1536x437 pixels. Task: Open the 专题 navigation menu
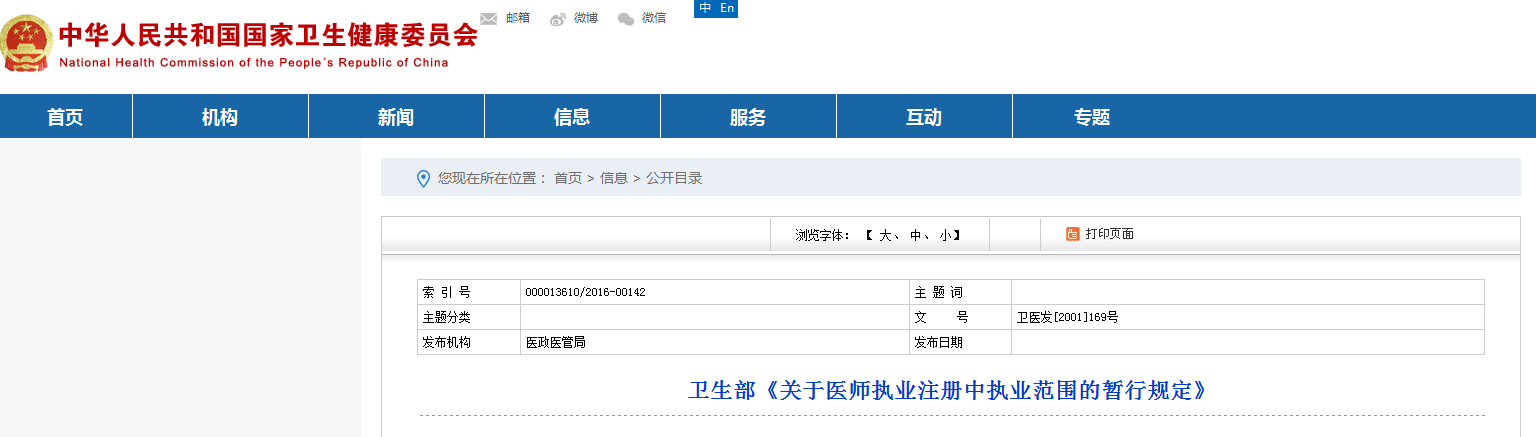coord(1092,117)
